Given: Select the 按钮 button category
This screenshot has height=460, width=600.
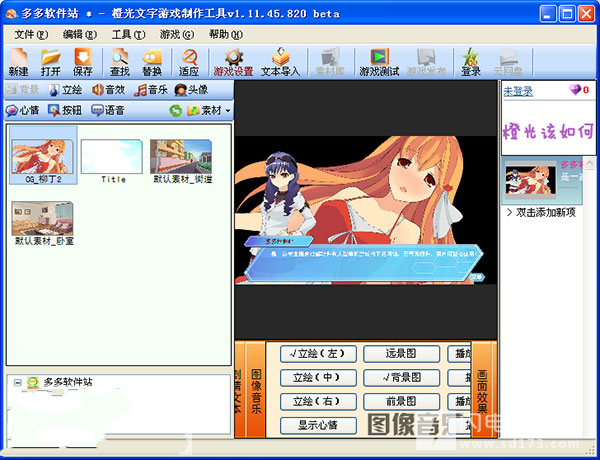Looking at the screenshot, I should [65, 111].
